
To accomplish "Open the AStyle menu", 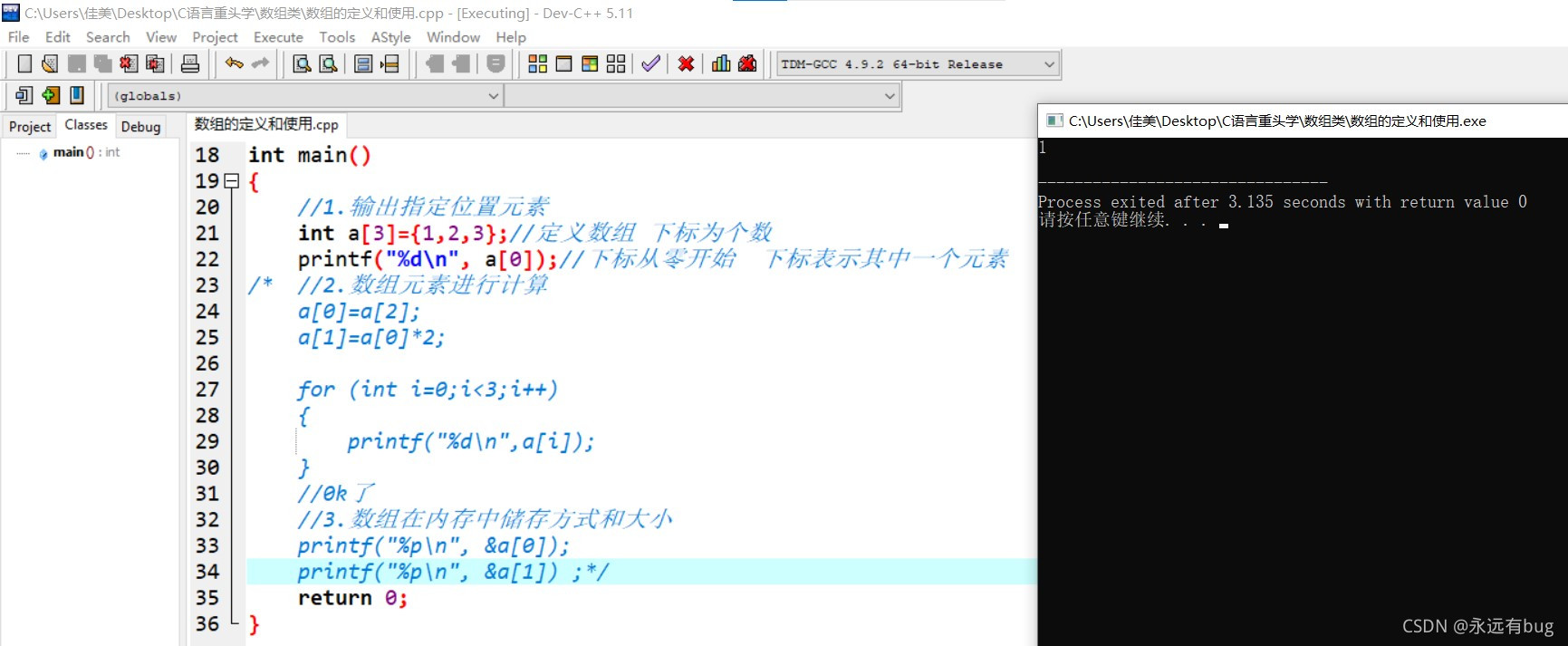I will tap(390, 37).
